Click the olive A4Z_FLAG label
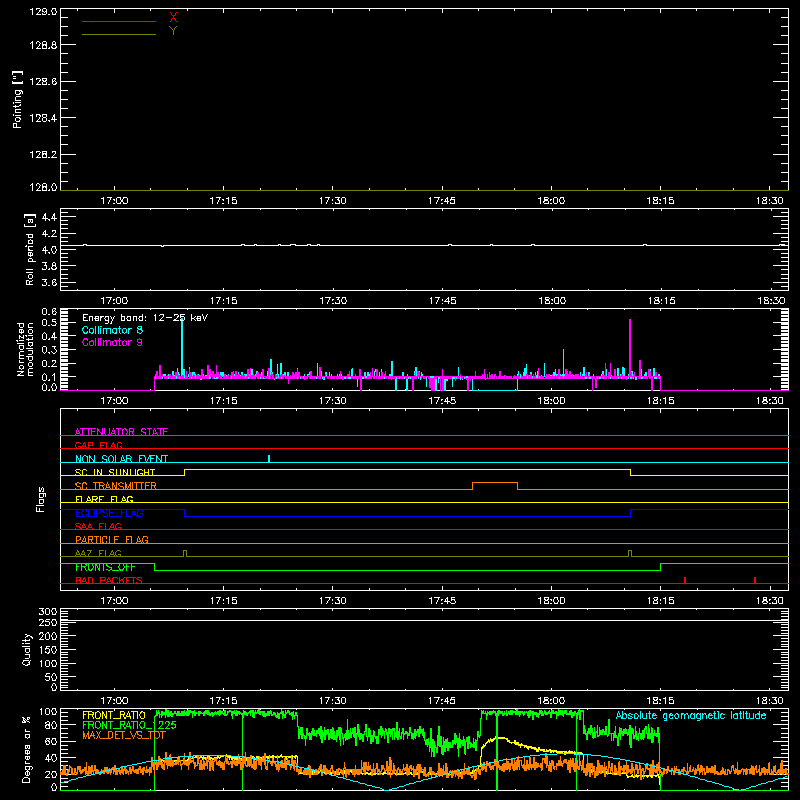The image size is (800, 800). pos(98,553)
